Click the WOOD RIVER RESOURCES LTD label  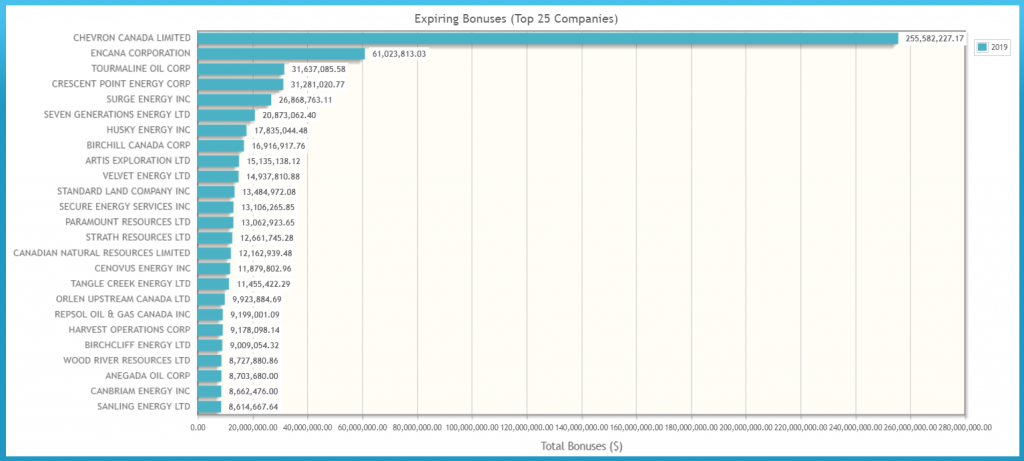(x=127, y=360)
